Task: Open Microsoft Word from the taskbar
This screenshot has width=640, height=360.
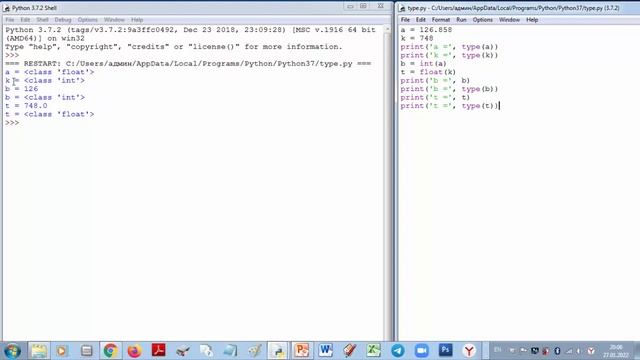Action: pos(326,351)
